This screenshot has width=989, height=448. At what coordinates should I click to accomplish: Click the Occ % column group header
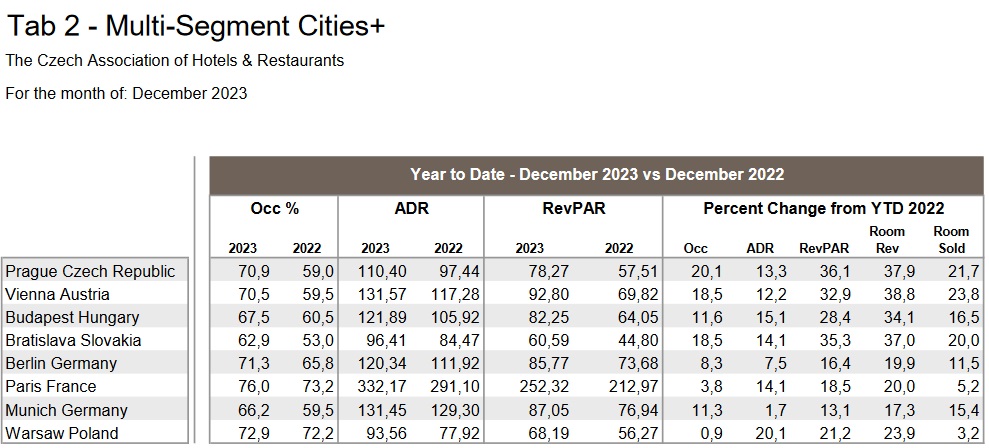tap(274, 209)
